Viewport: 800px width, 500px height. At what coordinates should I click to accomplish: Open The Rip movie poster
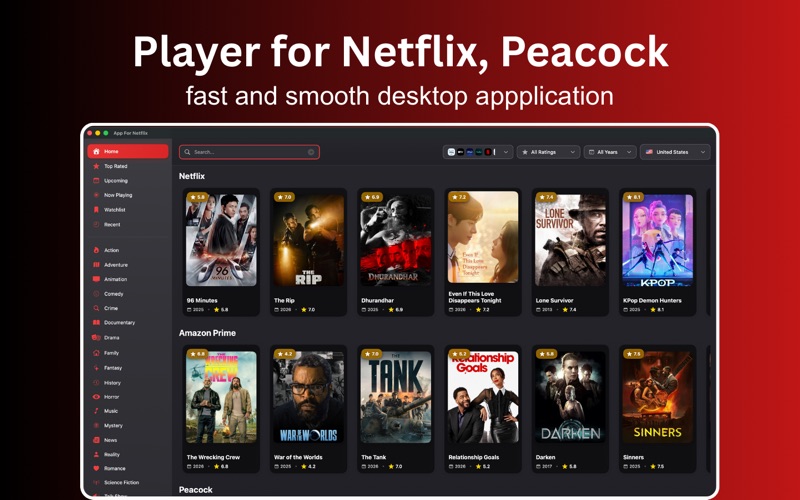[x=308, y=239]
